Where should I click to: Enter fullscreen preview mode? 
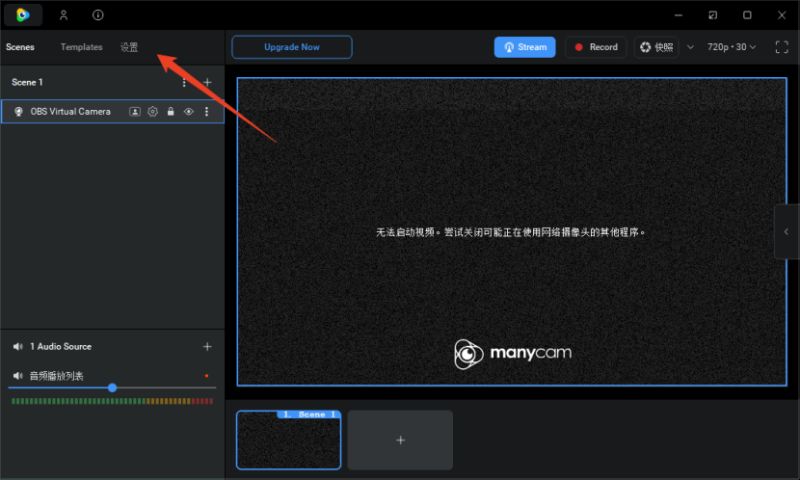pyautogui.click(x=782, y=47)
